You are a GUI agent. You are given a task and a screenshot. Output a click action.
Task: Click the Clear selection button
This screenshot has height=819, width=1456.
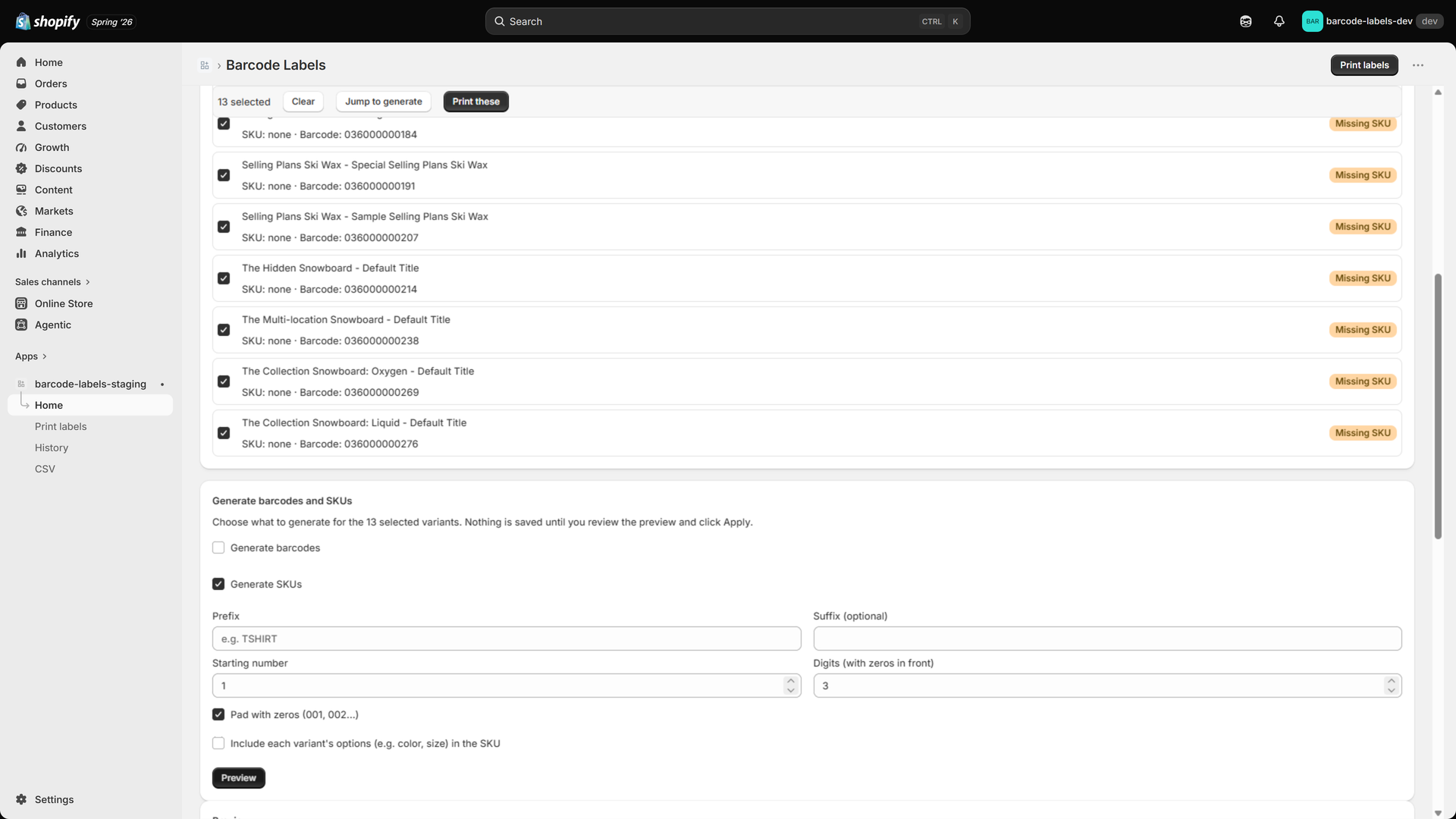pyautogui.click(x=303, y=102)
